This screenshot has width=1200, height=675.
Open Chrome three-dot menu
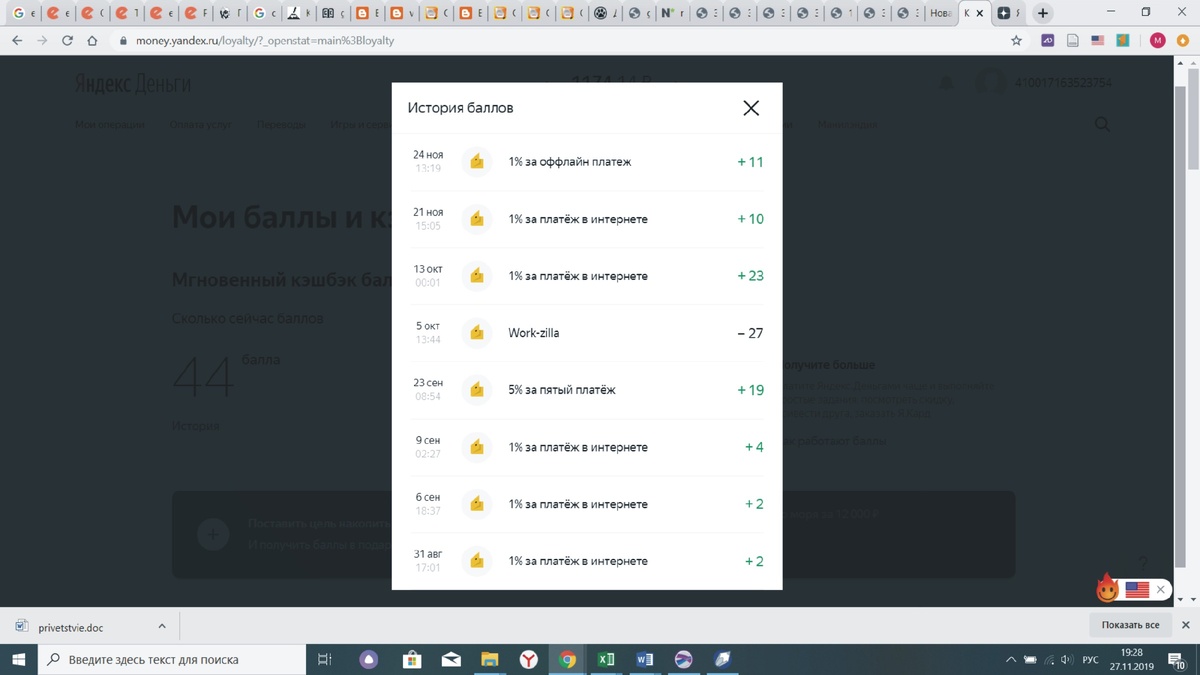(x=1184, y=41)
